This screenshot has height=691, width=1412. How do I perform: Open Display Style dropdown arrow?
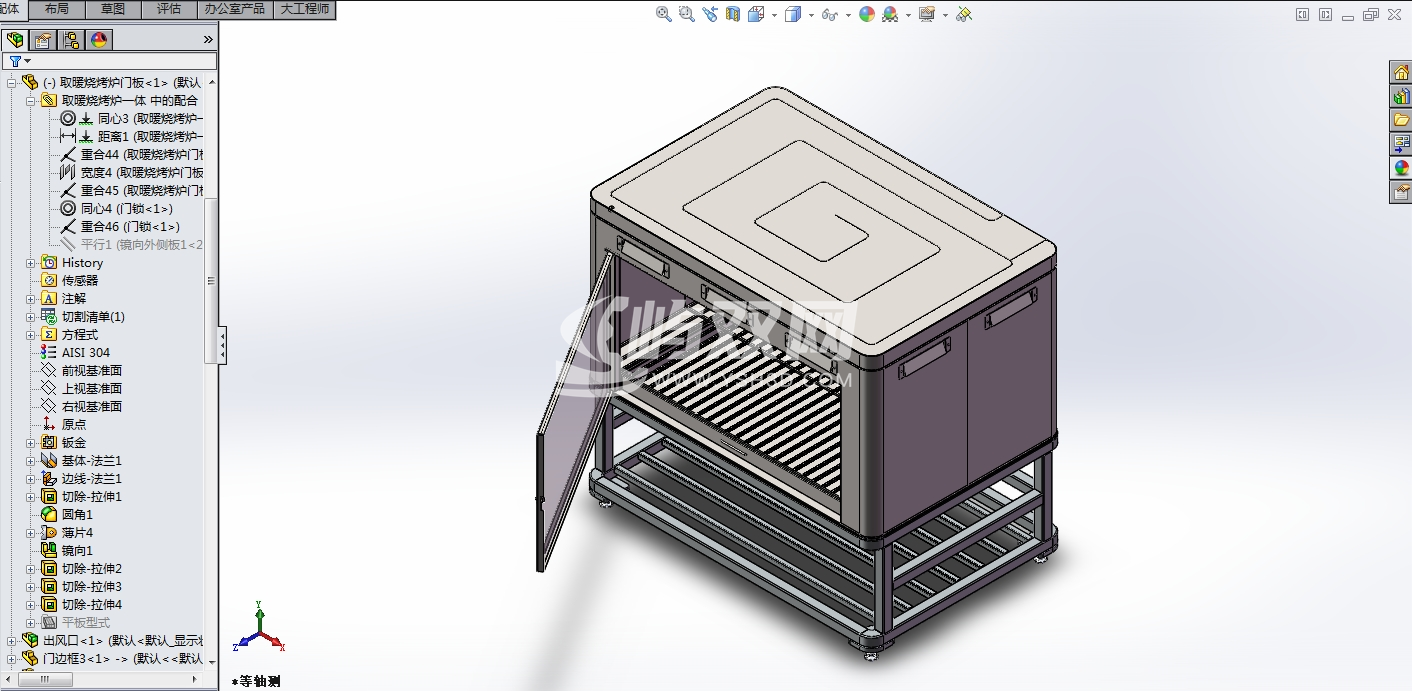point(811,15)
